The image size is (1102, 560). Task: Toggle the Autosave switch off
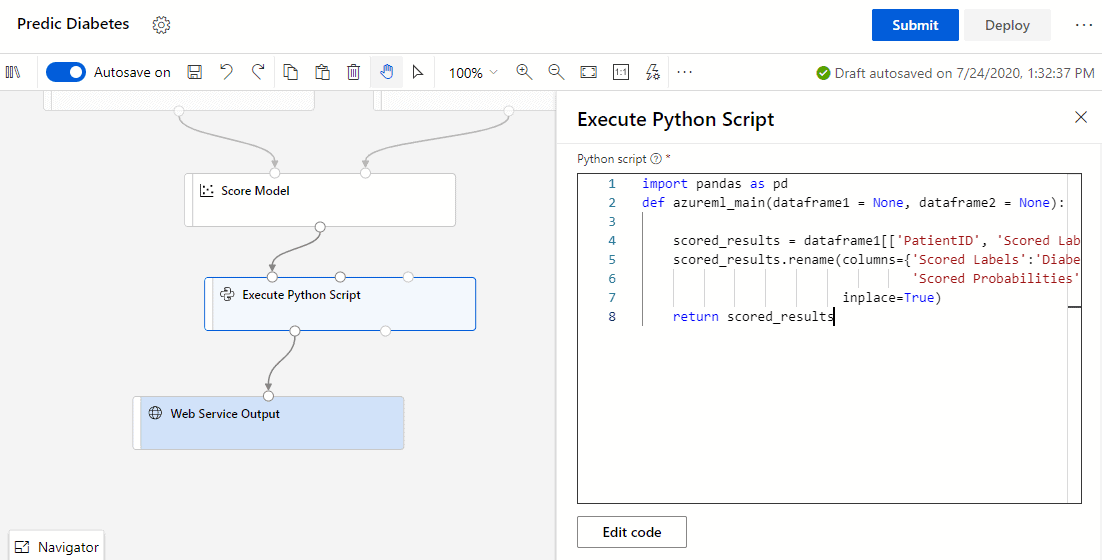coord(65,72)
